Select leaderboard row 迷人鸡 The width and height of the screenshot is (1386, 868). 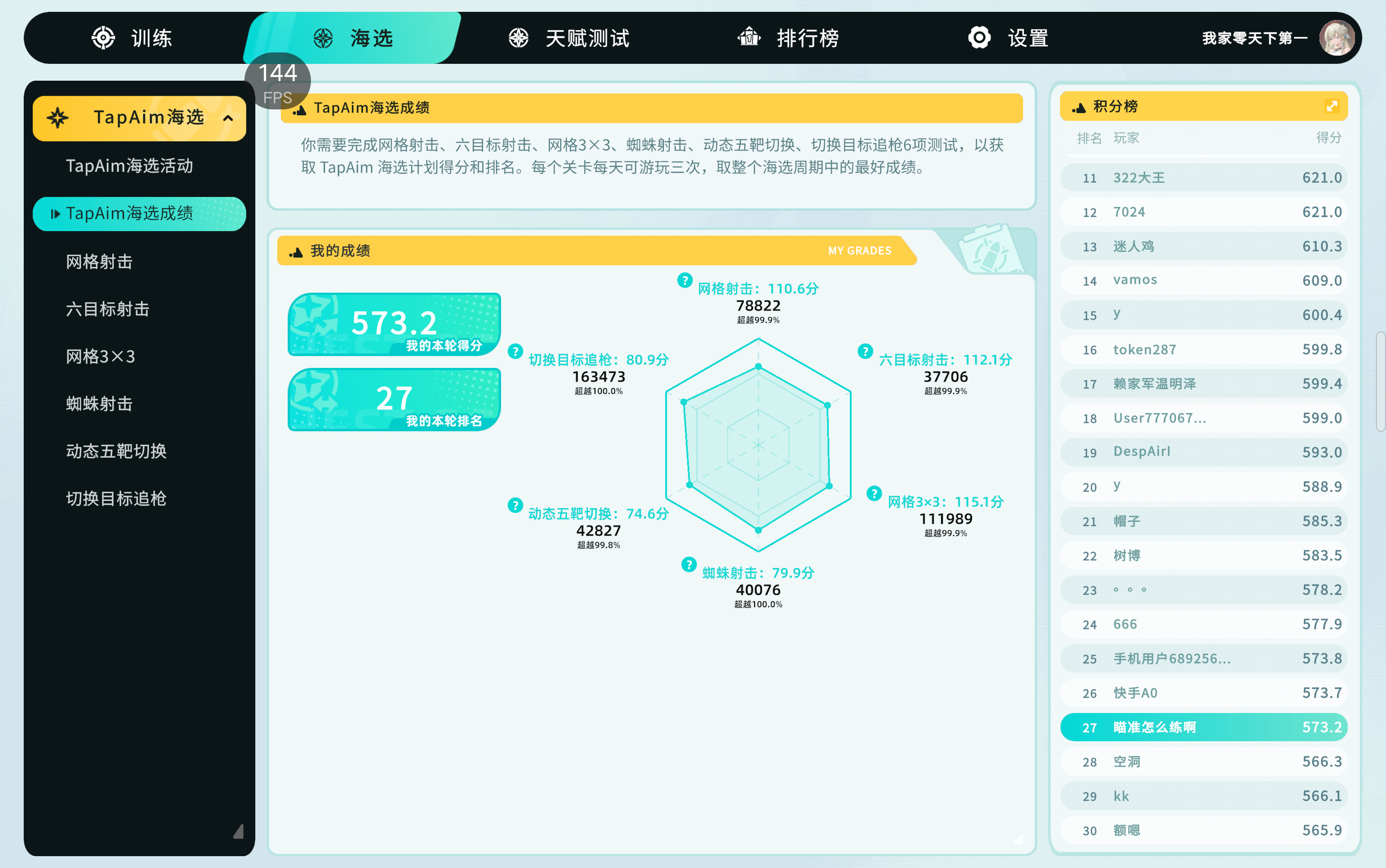[x=1204, y=246]
